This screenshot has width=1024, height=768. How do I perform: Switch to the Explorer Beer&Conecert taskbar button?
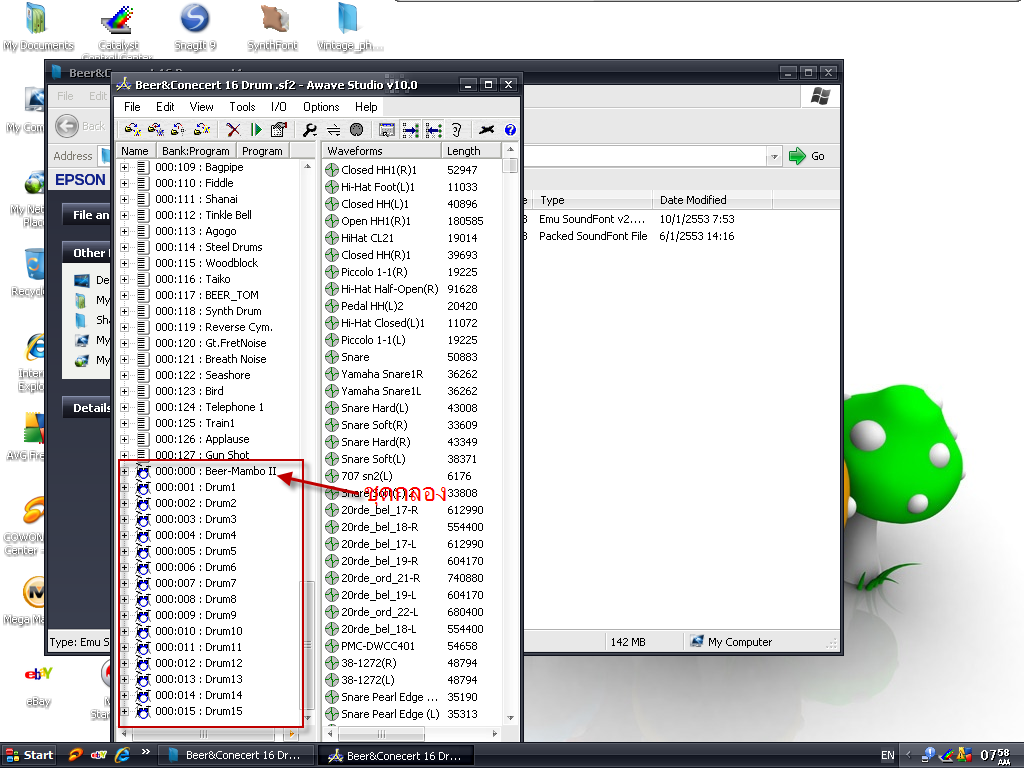pyautogui.click(x=235, y=755)
